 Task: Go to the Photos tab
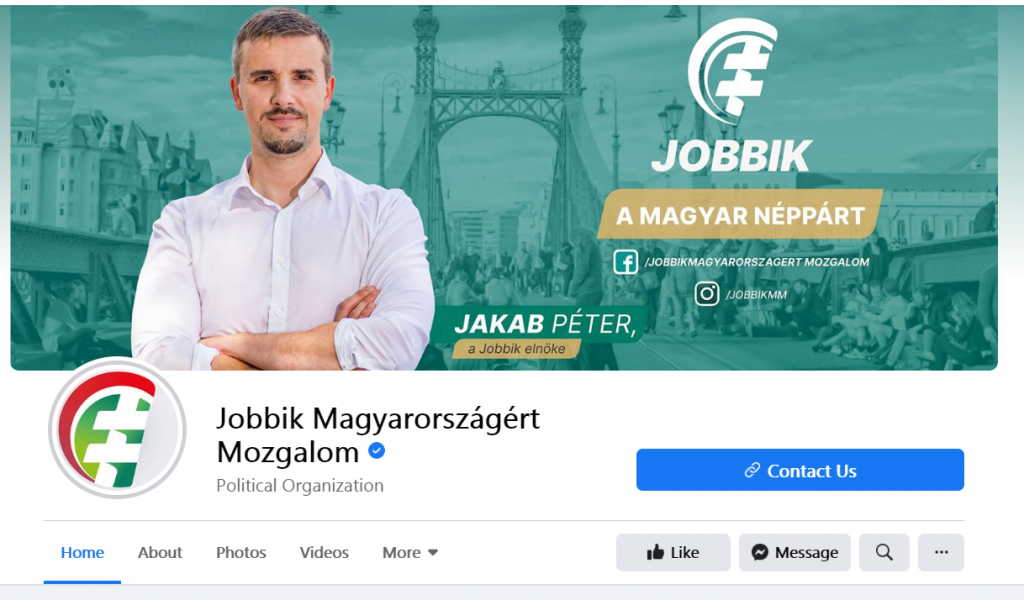241,552
